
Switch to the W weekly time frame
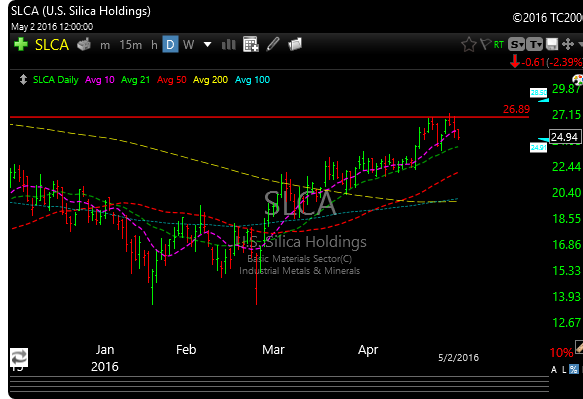(x=189, y=45)
